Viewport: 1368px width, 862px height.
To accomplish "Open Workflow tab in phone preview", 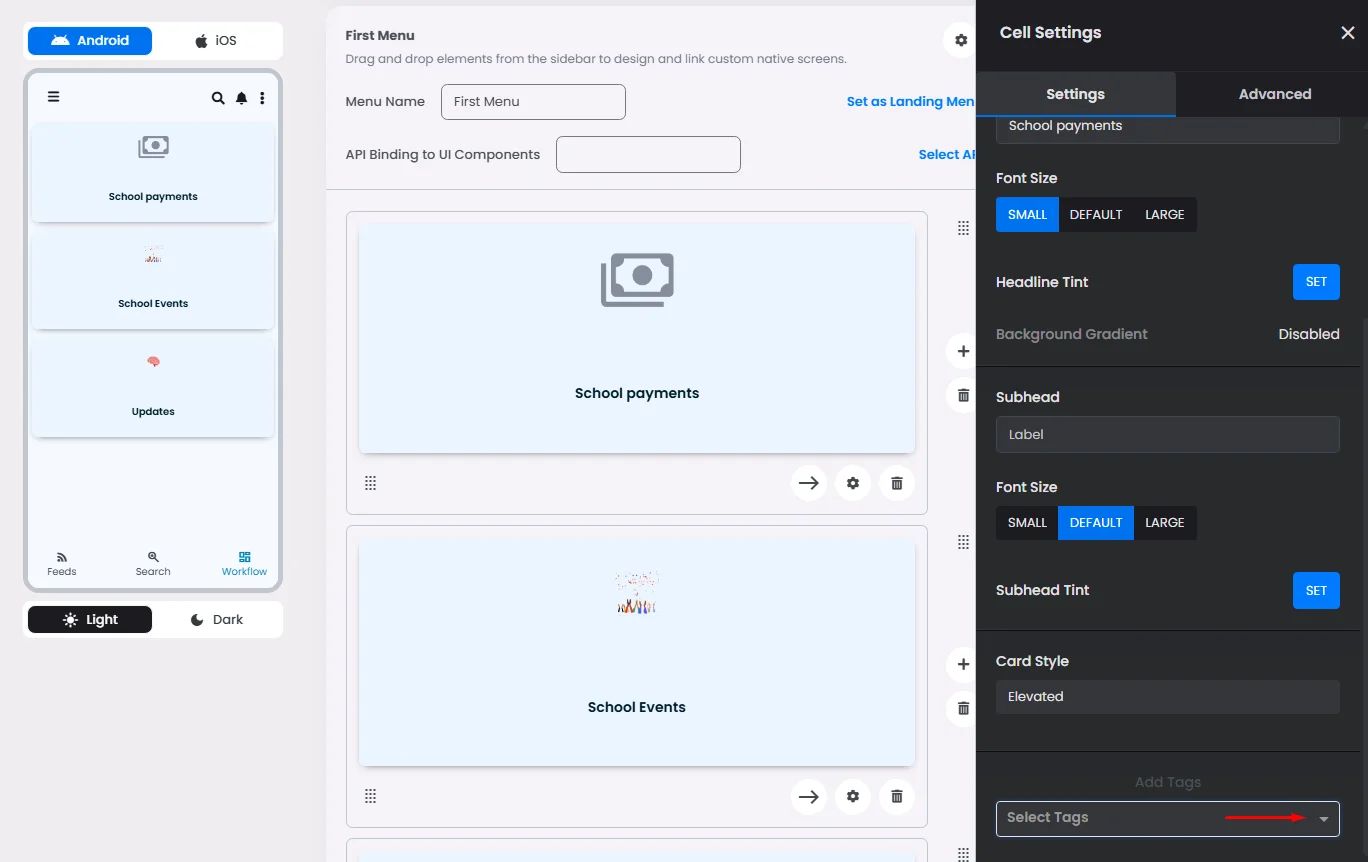I will (244, 563).
